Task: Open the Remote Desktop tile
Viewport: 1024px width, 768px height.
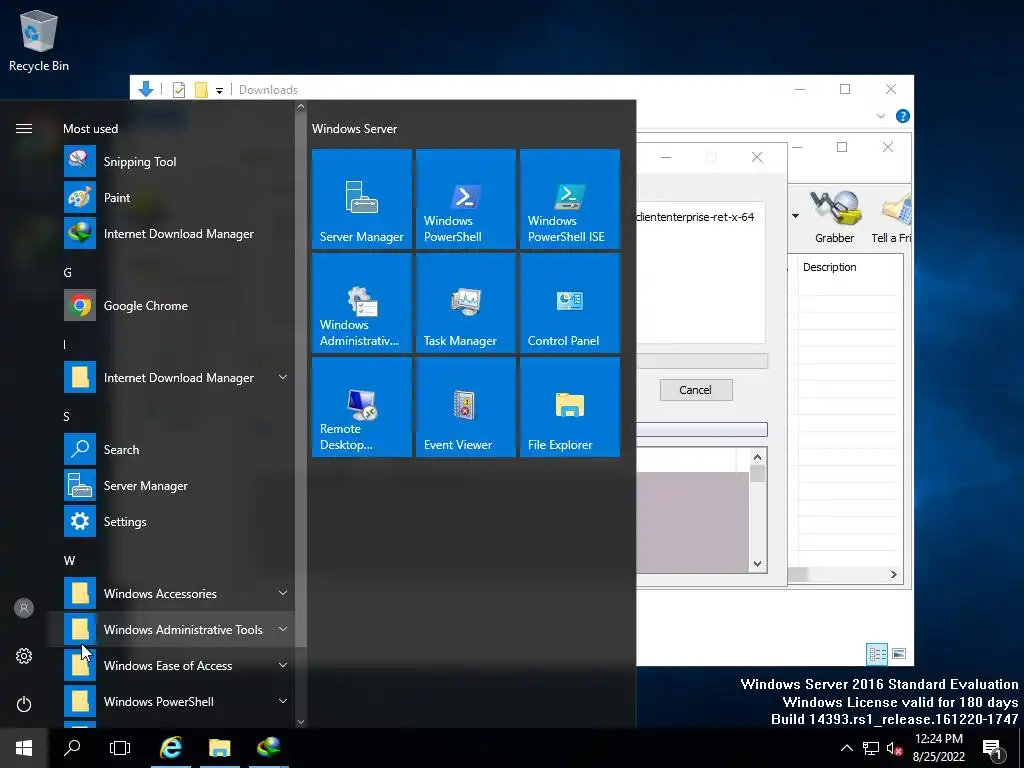Action: coord(362,407)
